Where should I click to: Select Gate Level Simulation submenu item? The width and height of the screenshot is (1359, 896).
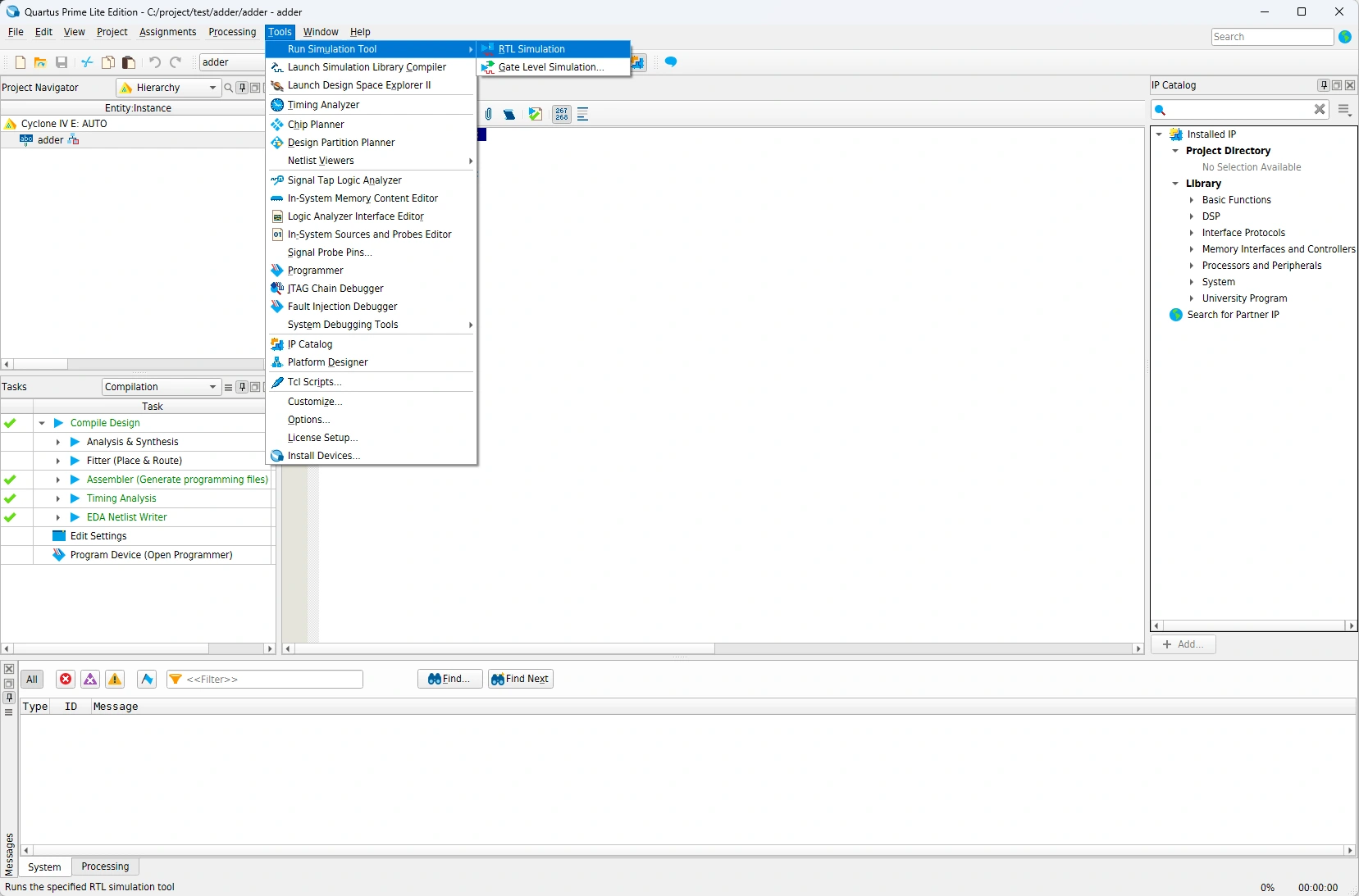550,67
